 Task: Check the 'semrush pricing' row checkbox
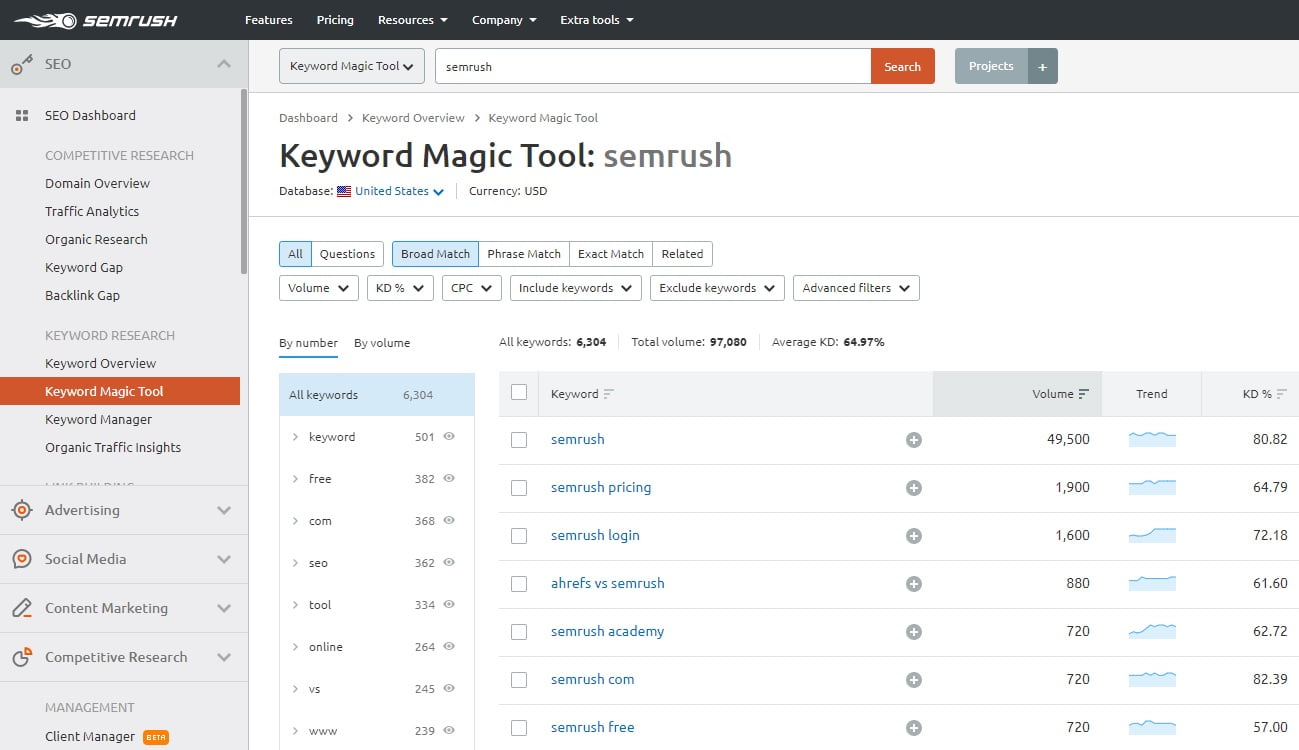point(519,488)
